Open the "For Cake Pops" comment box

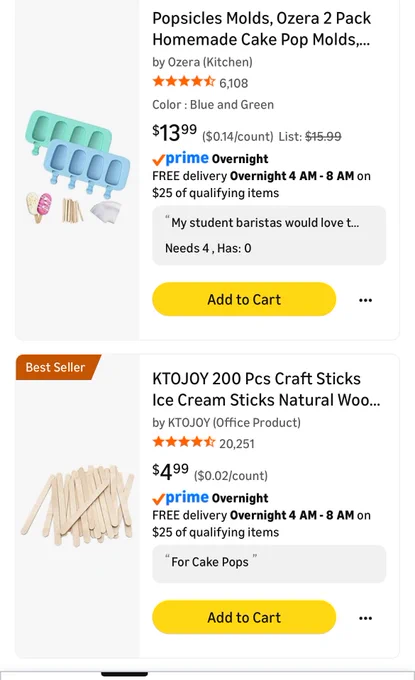click(x=269, y=564)
